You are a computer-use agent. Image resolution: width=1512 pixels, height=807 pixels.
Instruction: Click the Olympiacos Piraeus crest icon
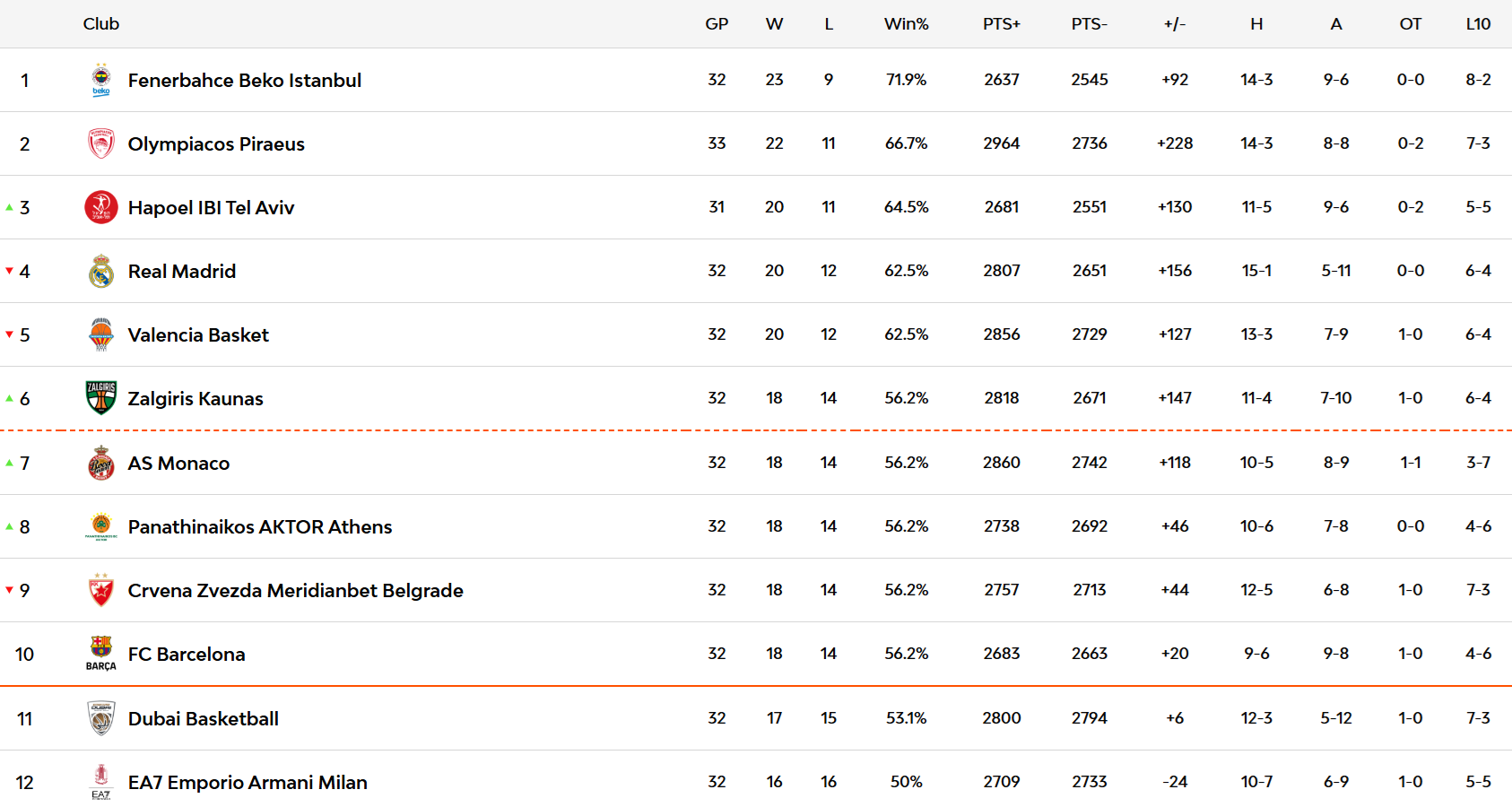click(101, 143)
